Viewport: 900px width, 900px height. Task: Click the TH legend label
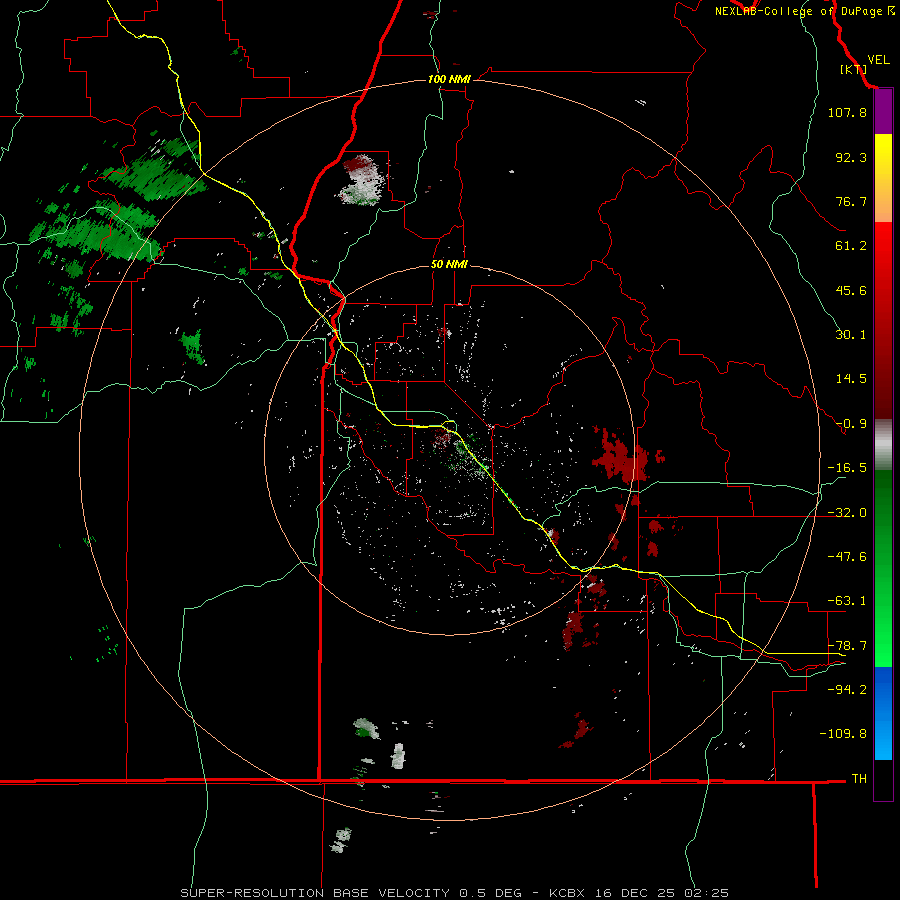tap(859, 778)
